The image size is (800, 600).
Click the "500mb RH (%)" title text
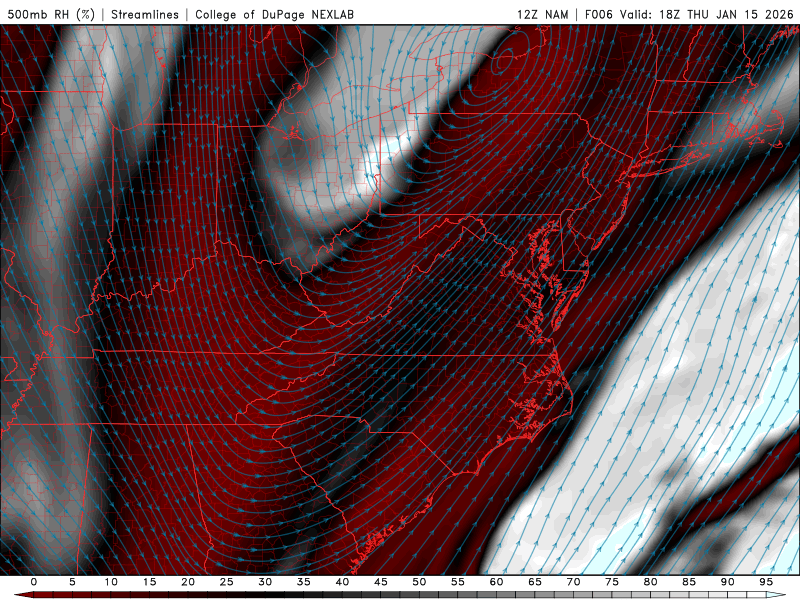[x=51, y=14]
